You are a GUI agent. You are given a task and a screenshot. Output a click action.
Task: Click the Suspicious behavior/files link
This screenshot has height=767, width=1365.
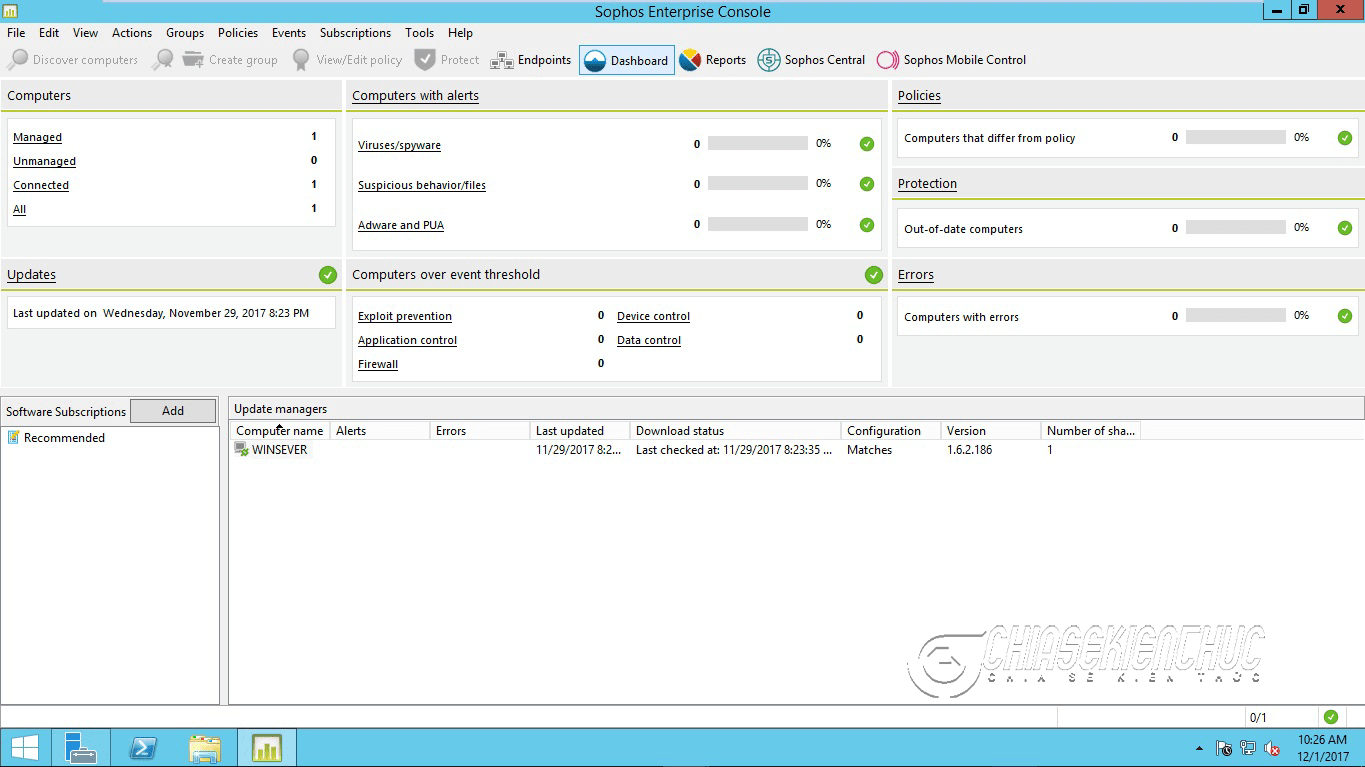pyautogui.click(x=422, y=185)
